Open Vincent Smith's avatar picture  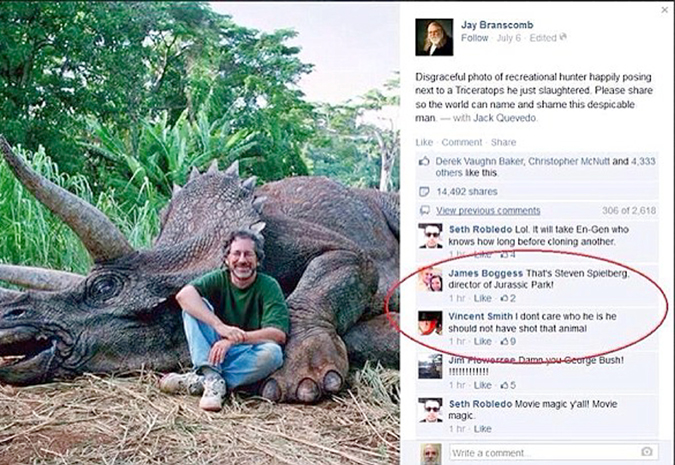point(431,323)
